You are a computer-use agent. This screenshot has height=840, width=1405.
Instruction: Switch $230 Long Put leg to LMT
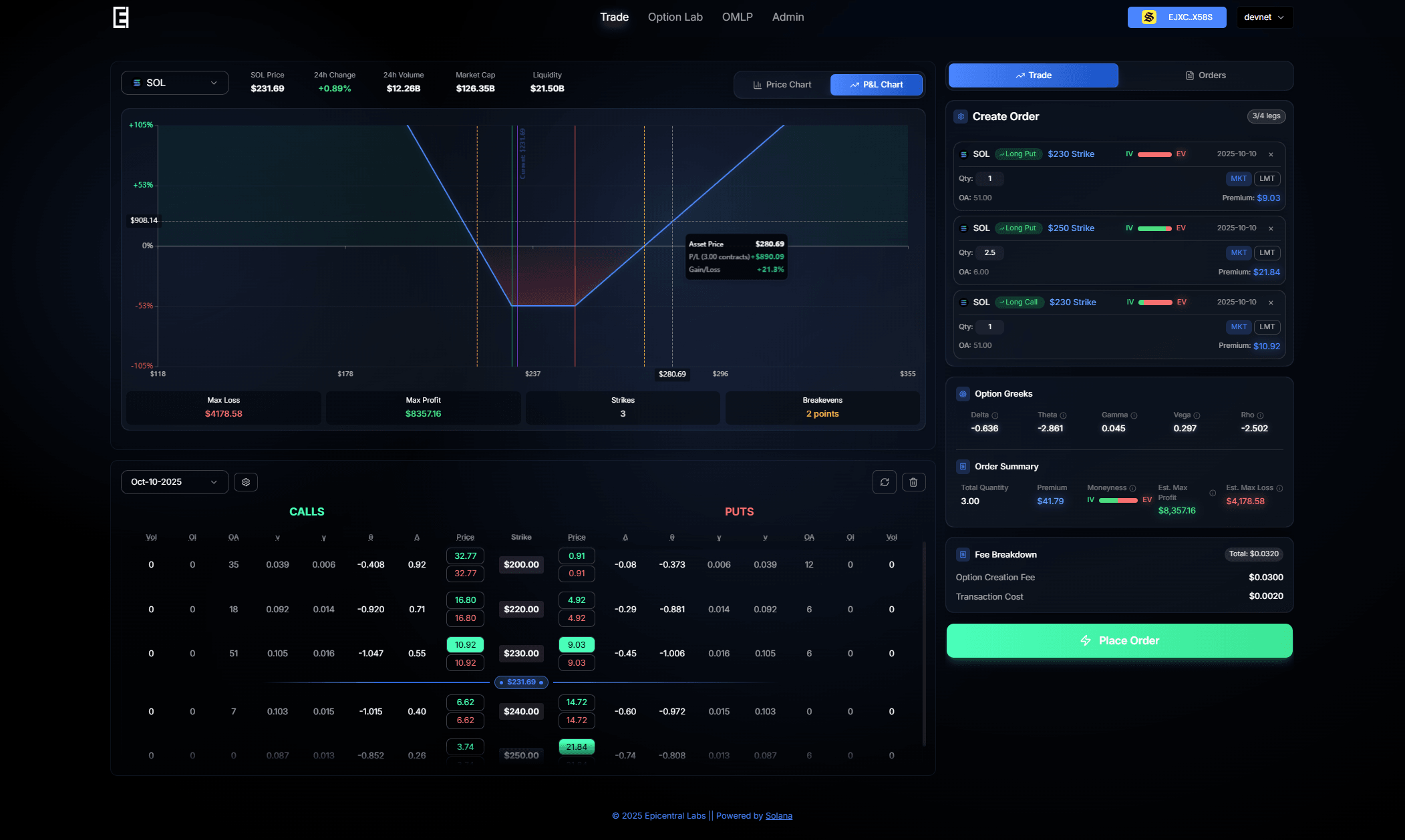pyautogui.click(x=1267, y=178)
